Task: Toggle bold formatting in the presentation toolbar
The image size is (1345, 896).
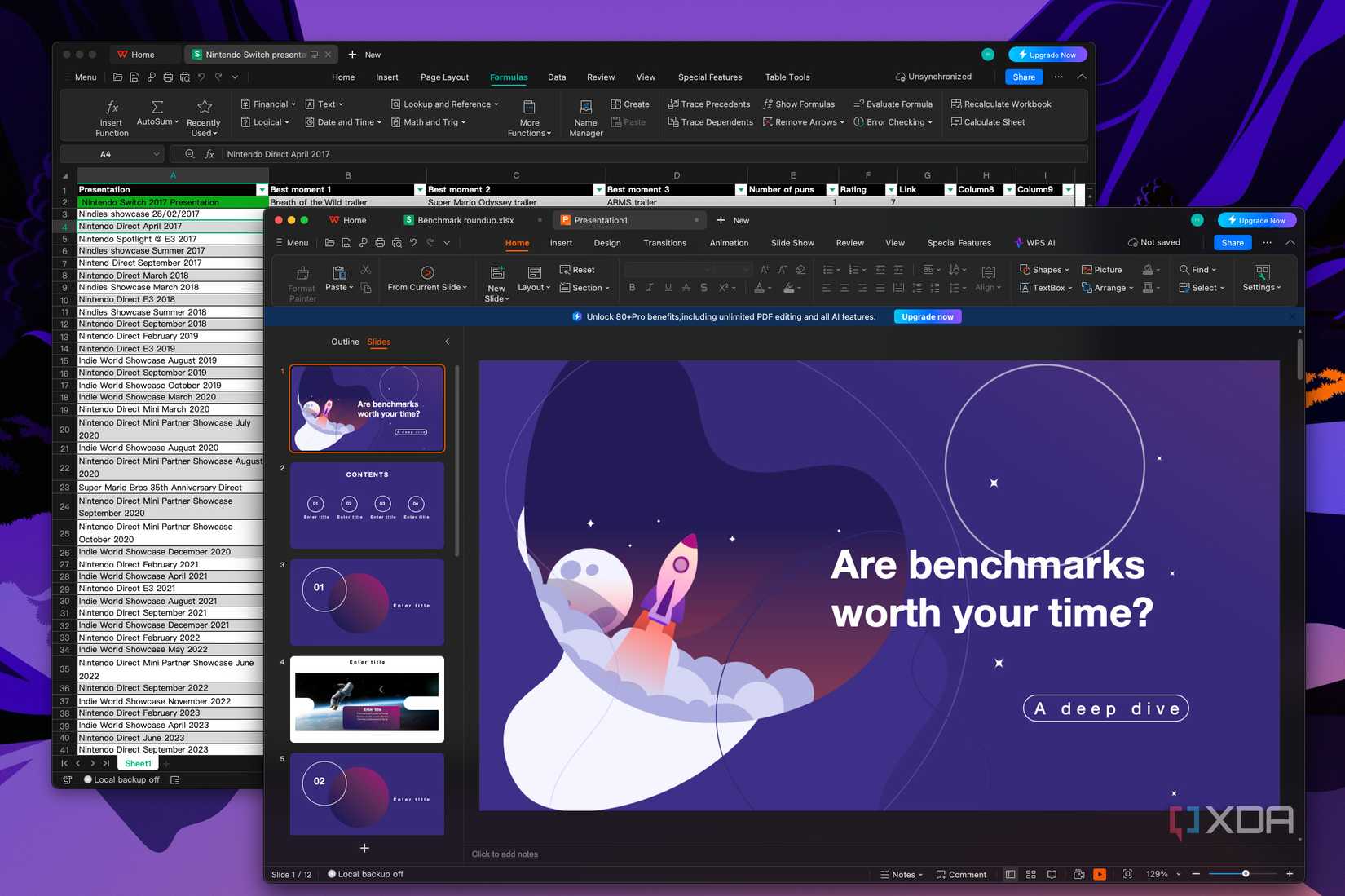Action: click(x=632, y=287)
